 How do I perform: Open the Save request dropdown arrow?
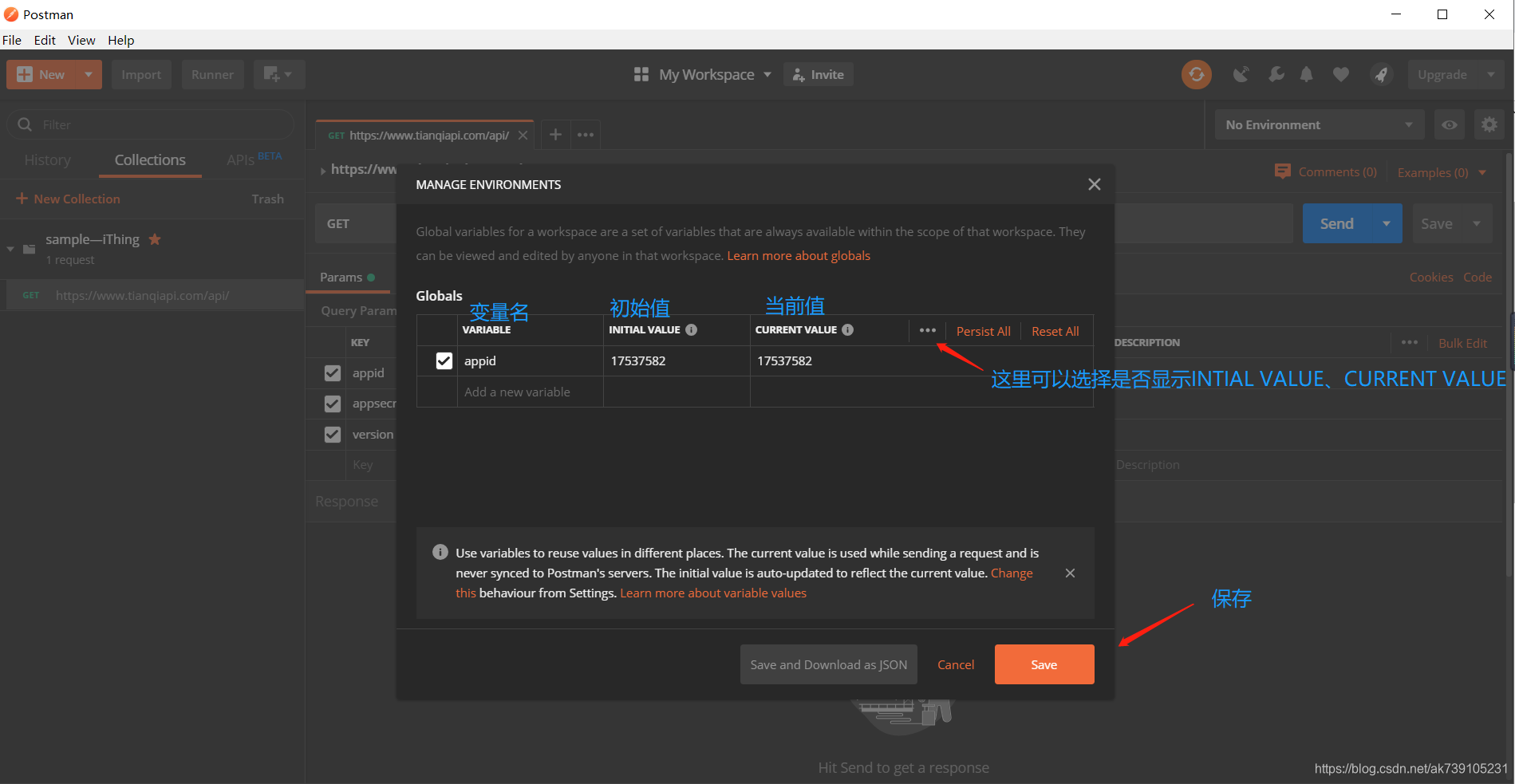[x=1477, y=224]
